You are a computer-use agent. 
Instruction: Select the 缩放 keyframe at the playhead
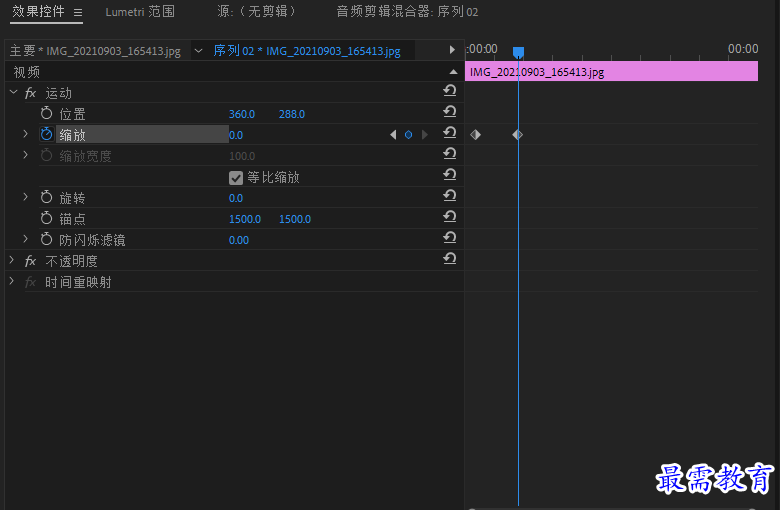pyautogui.click(x=518, y=134)
